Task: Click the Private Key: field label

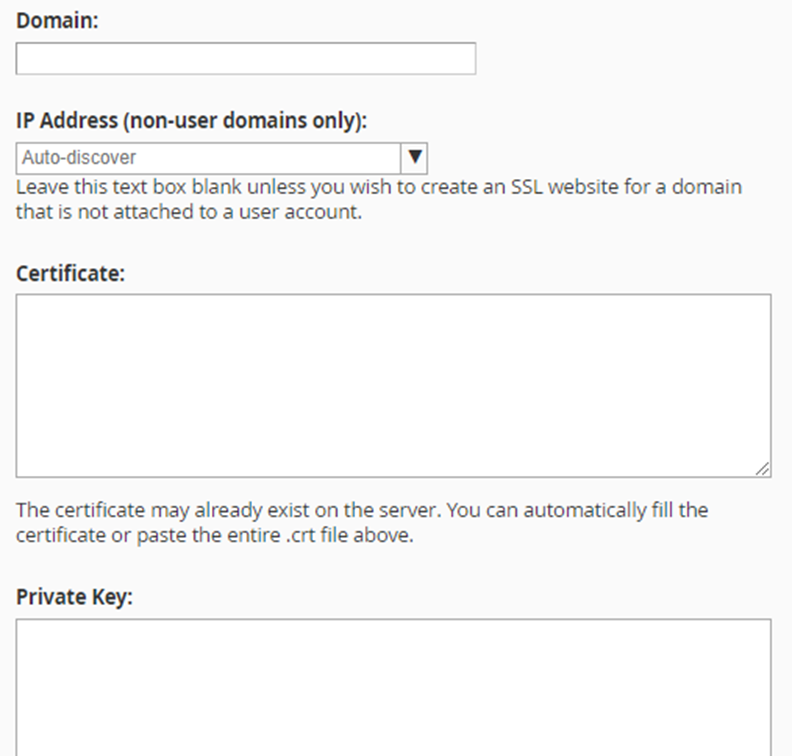Action: pos(74,597)
